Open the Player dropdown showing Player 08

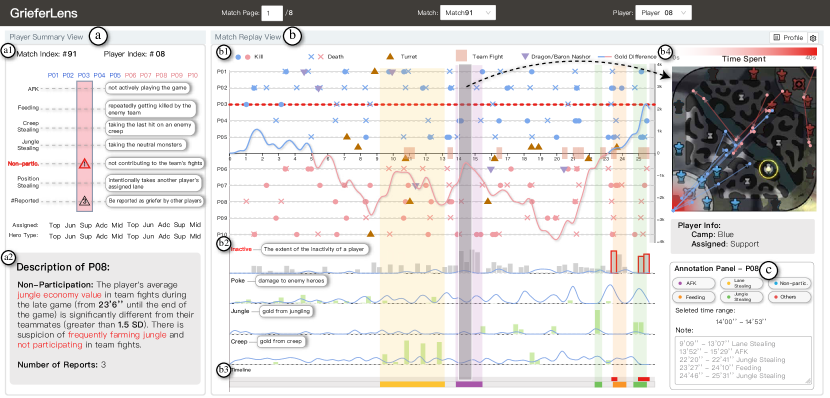pyautogui.click(x=663, y=13)
